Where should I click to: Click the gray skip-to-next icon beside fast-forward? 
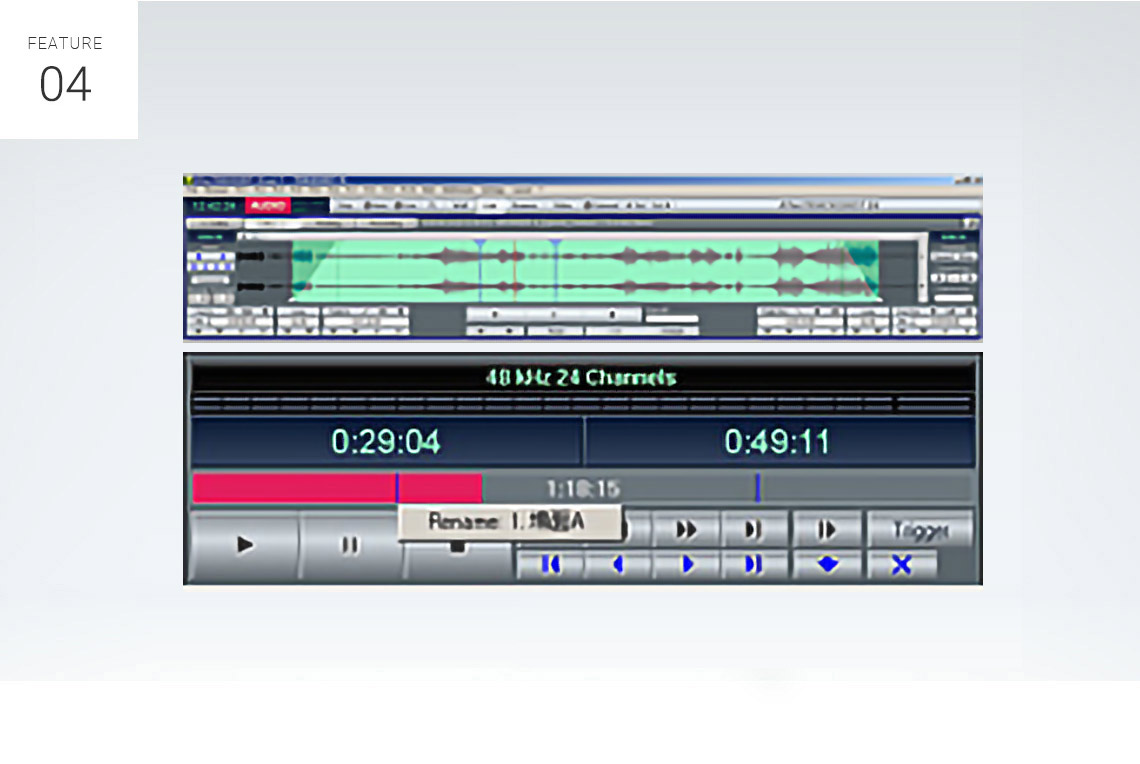click(x=753, y=529)
